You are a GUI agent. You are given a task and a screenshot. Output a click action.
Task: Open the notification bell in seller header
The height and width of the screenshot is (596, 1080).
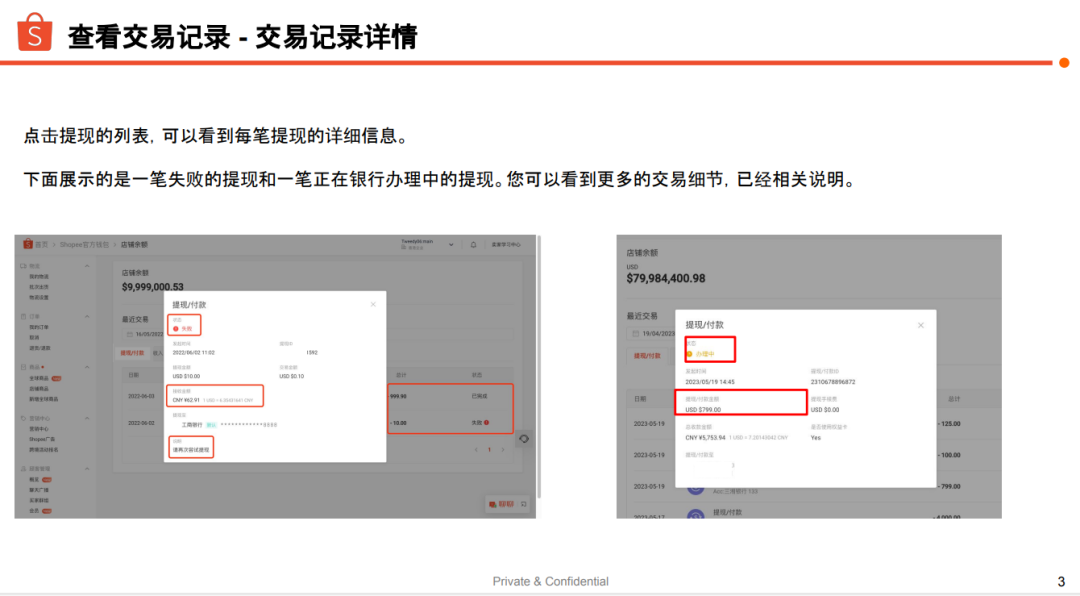(473, 244)
